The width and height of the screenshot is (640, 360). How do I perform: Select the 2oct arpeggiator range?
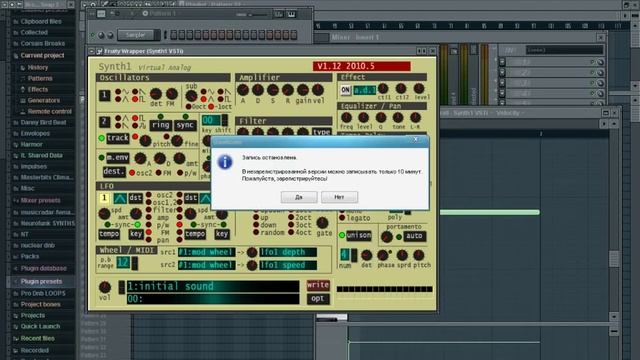coord(291,218)
